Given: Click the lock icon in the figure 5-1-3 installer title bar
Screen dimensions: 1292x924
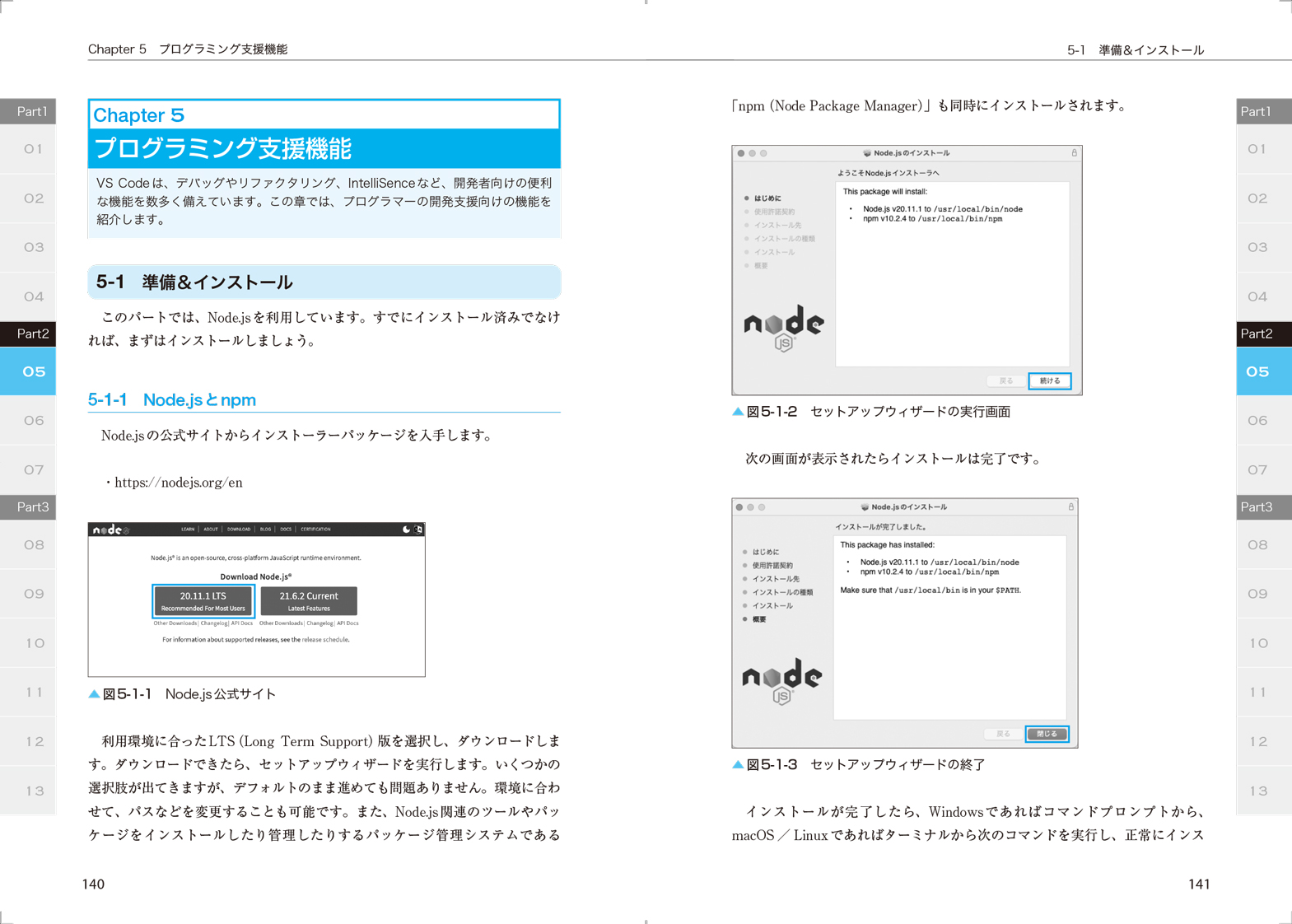Looking at the screenshot, I should coord(1070,506).
